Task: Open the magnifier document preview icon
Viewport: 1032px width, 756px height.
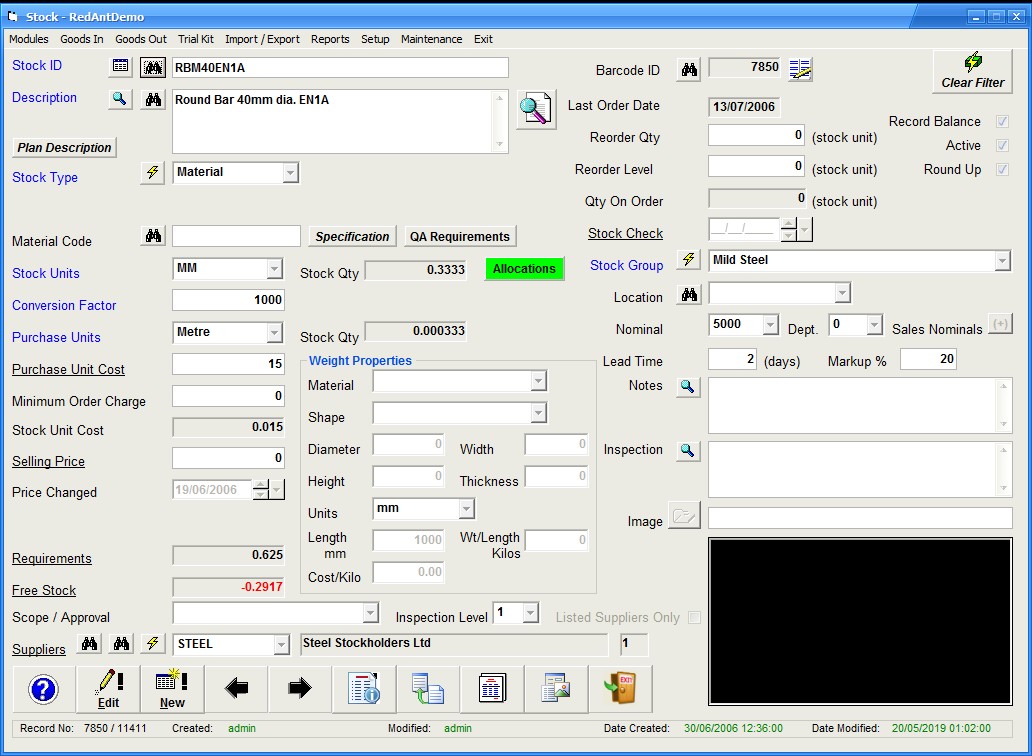Action: 536,109
